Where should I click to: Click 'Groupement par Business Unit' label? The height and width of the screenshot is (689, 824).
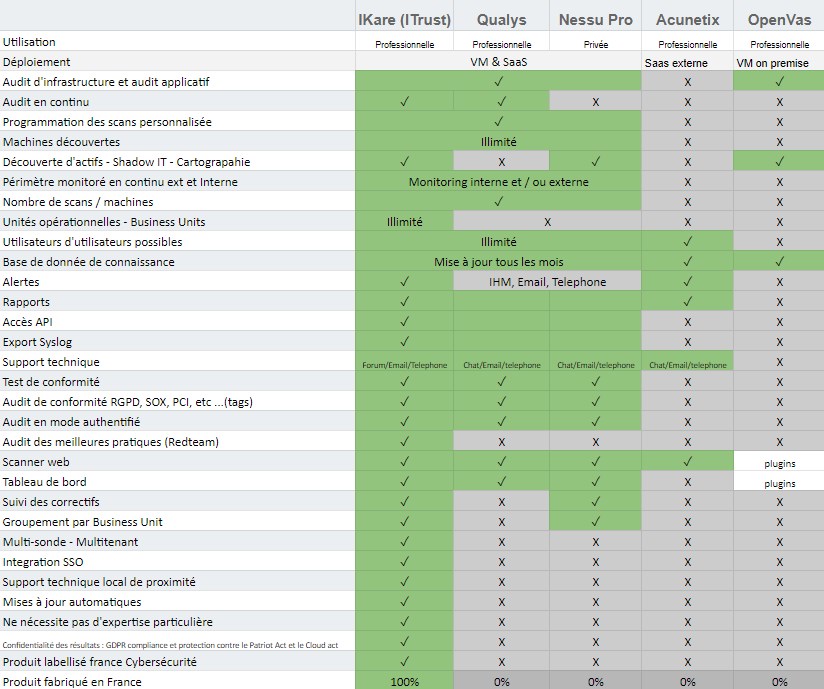pos(83,522)
